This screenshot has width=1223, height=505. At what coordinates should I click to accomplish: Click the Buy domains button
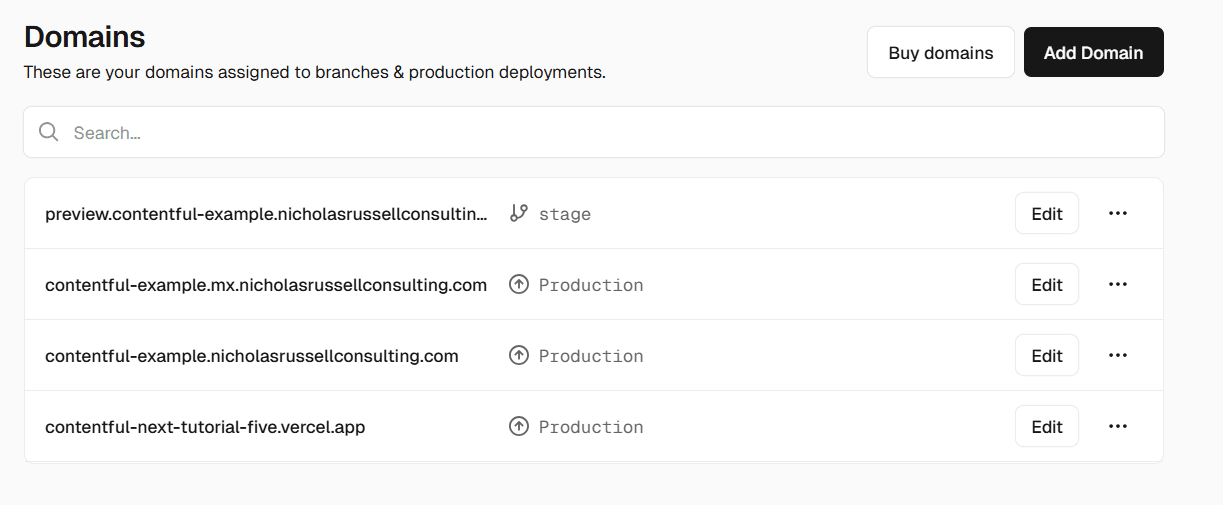point(940,53)
